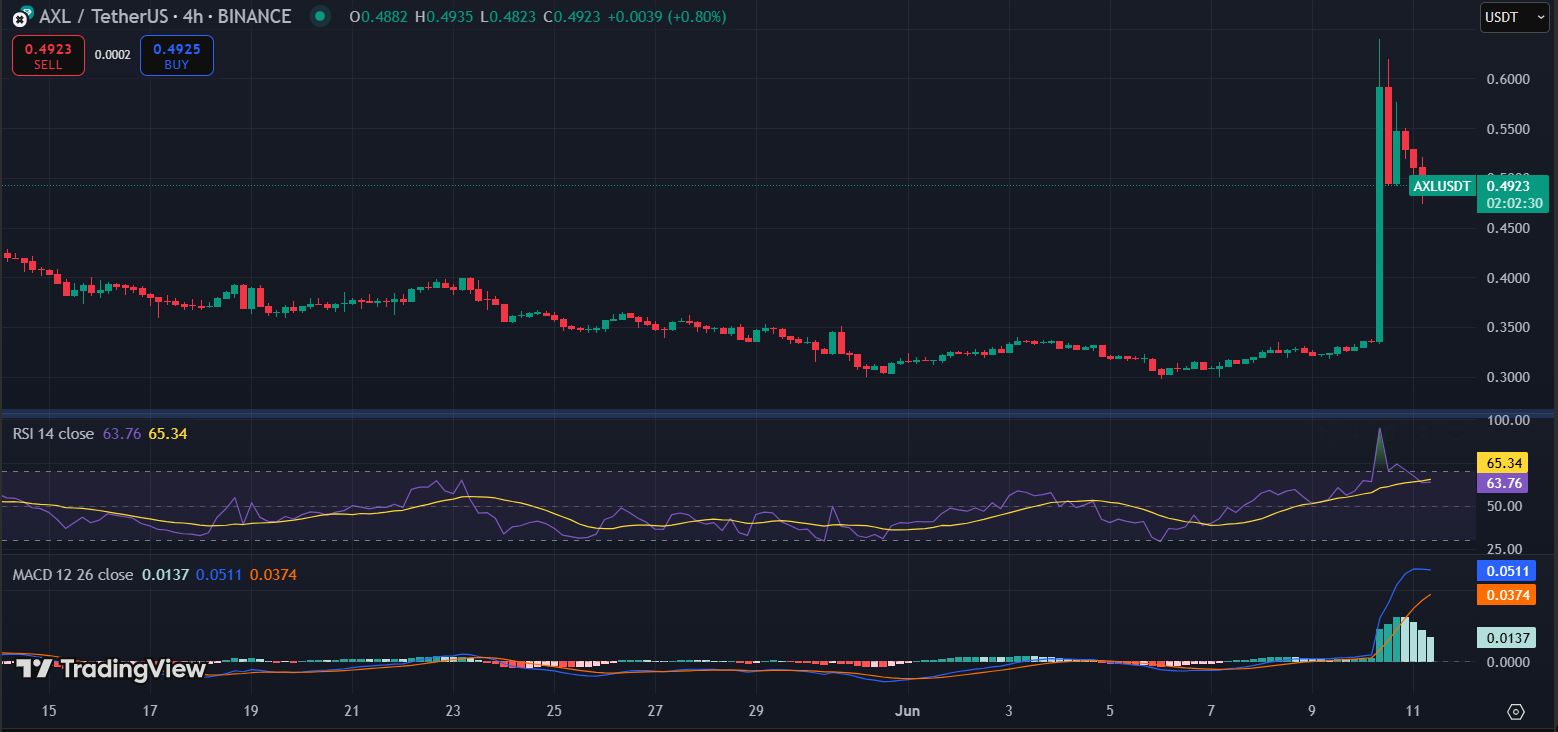The width and height of the screenshot is (1558, 732).
Task: Click the red SELL 0.4923 button
Action: pos(48,56)
